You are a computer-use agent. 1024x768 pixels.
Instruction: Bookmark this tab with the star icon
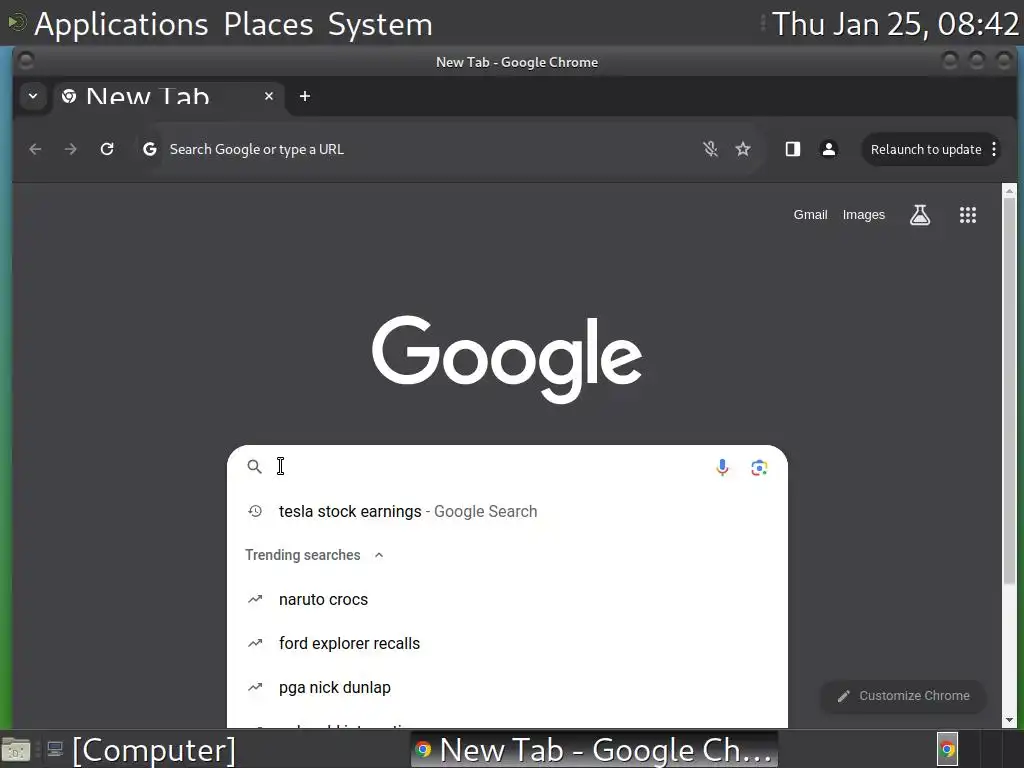pyautogui.click(x=743, y=150)
